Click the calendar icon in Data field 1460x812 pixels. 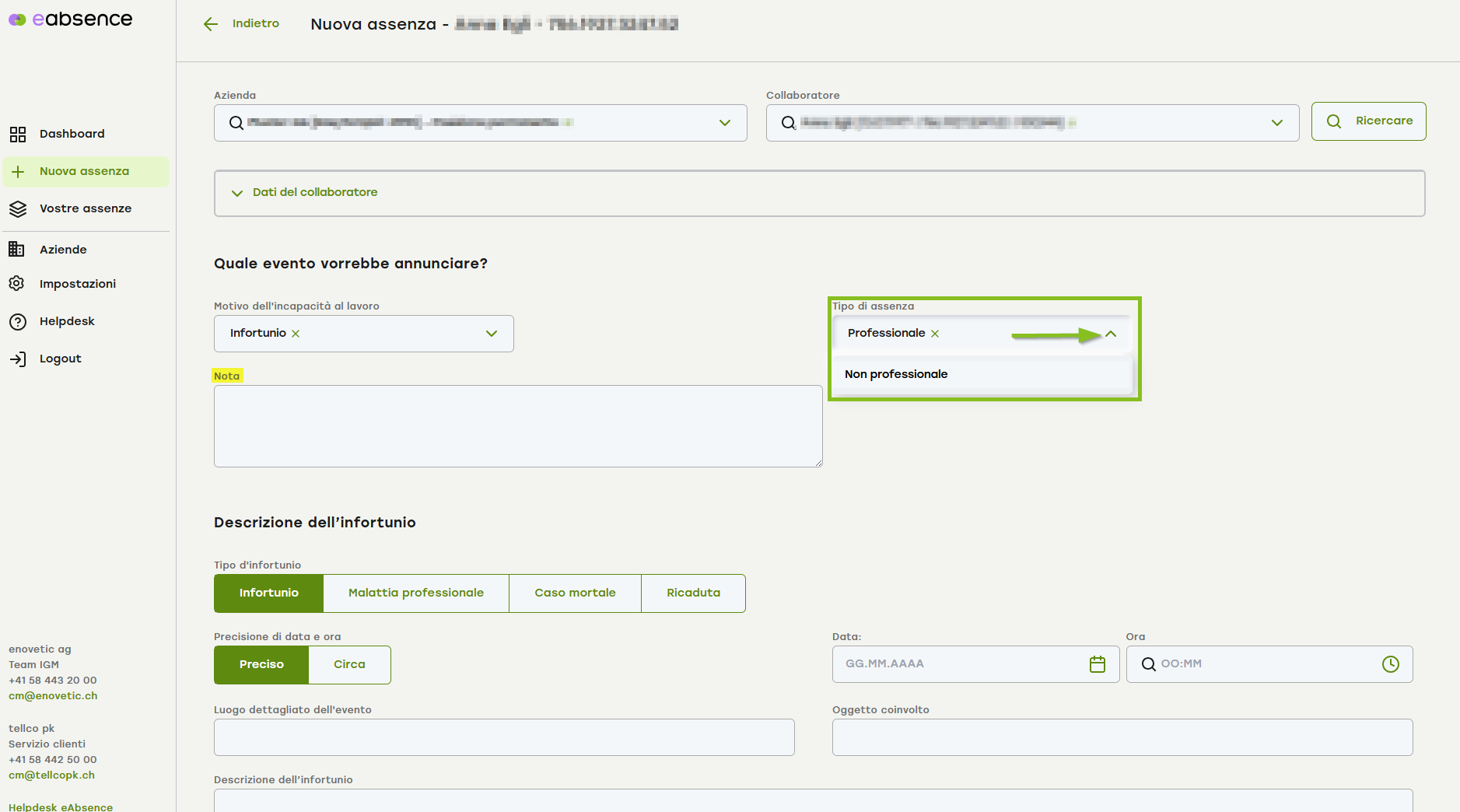(1097, 664)
